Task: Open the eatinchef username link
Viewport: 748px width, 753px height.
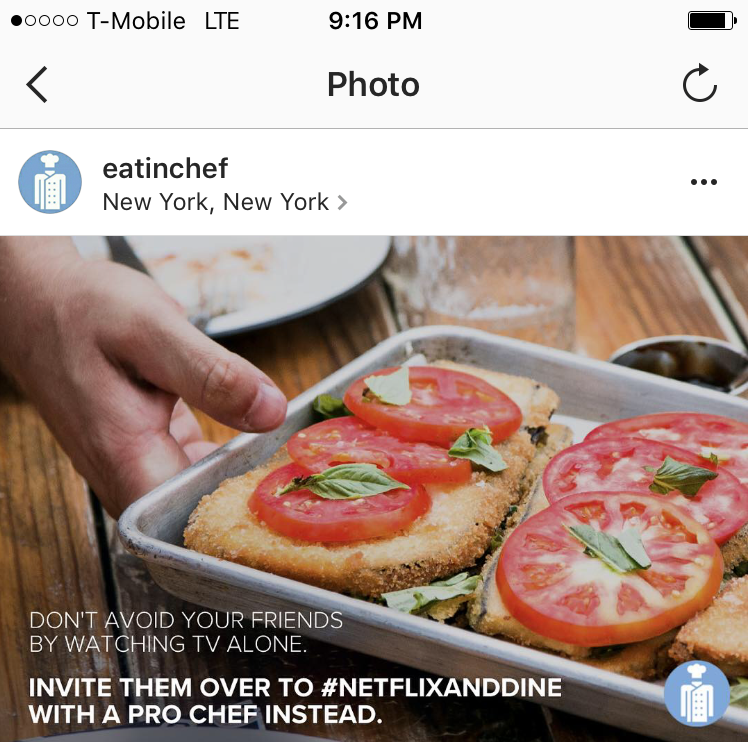Action: click(x=165, y=168)
